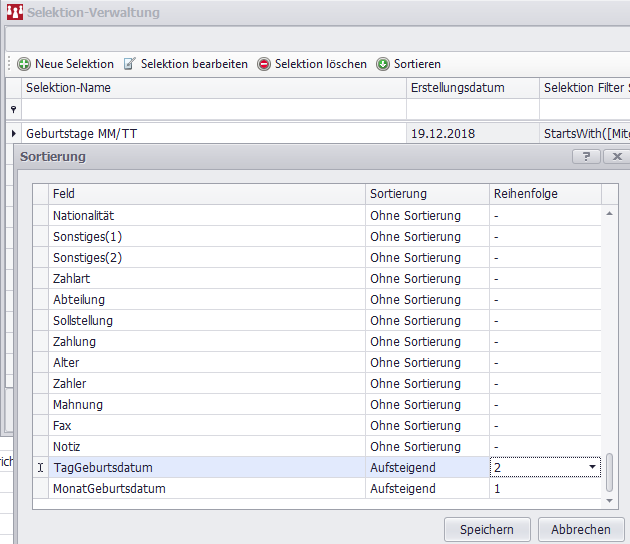Click the red Selektion löschen icon
Screen dimensions: 630x544
tap(264, 64)
